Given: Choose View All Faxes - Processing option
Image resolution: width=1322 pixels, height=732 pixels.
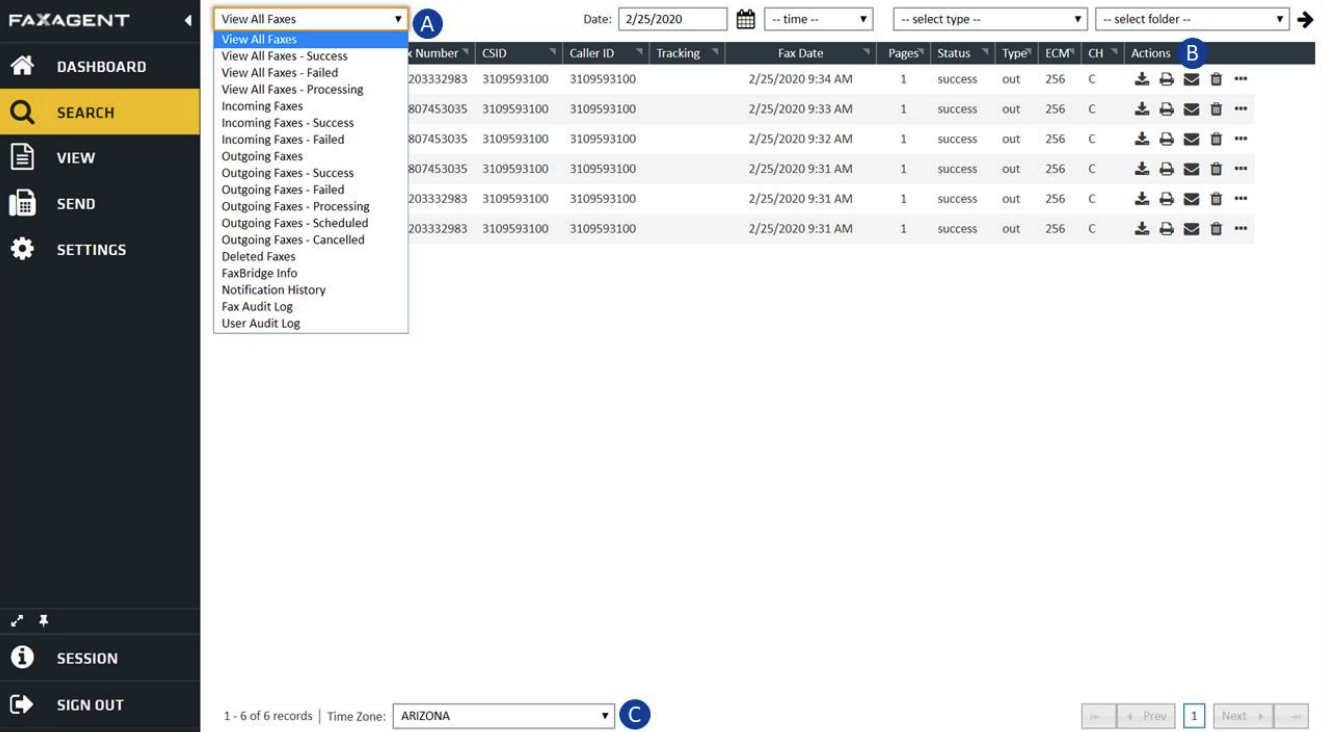Looking at the screenshot, I should (311, 89).
